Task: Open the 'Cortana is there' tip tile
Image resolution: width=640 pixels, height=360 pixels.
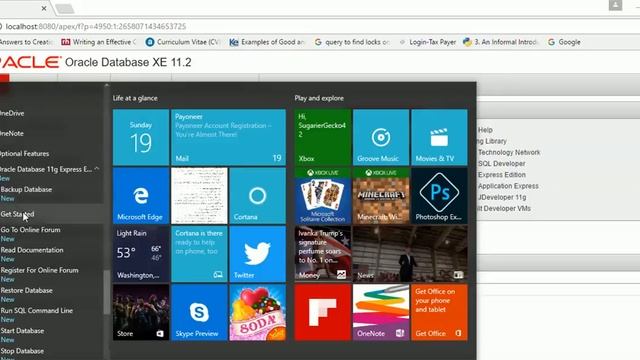Action: click(199, 254)
